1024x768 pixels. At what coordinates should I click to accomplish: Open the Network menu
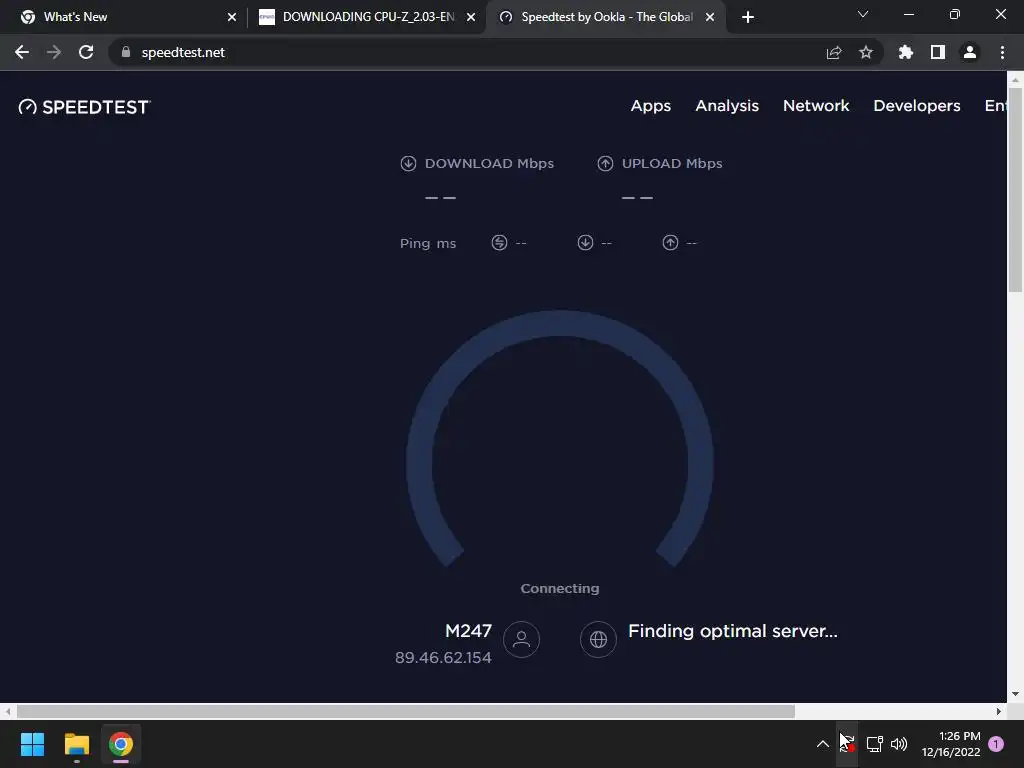[x=816, y=106]
